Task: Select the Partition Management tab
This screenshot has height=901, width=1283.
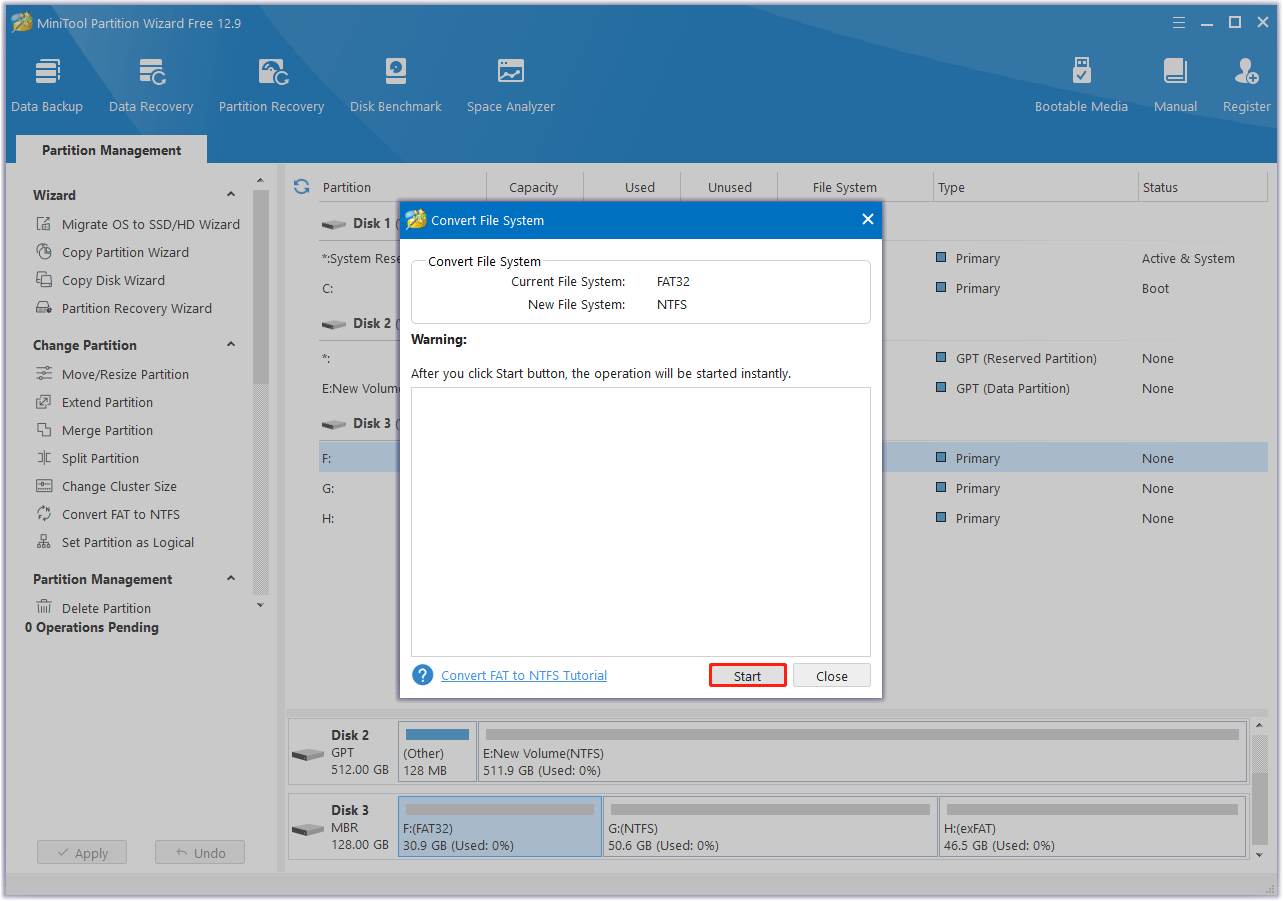Action: coord(111,150)
